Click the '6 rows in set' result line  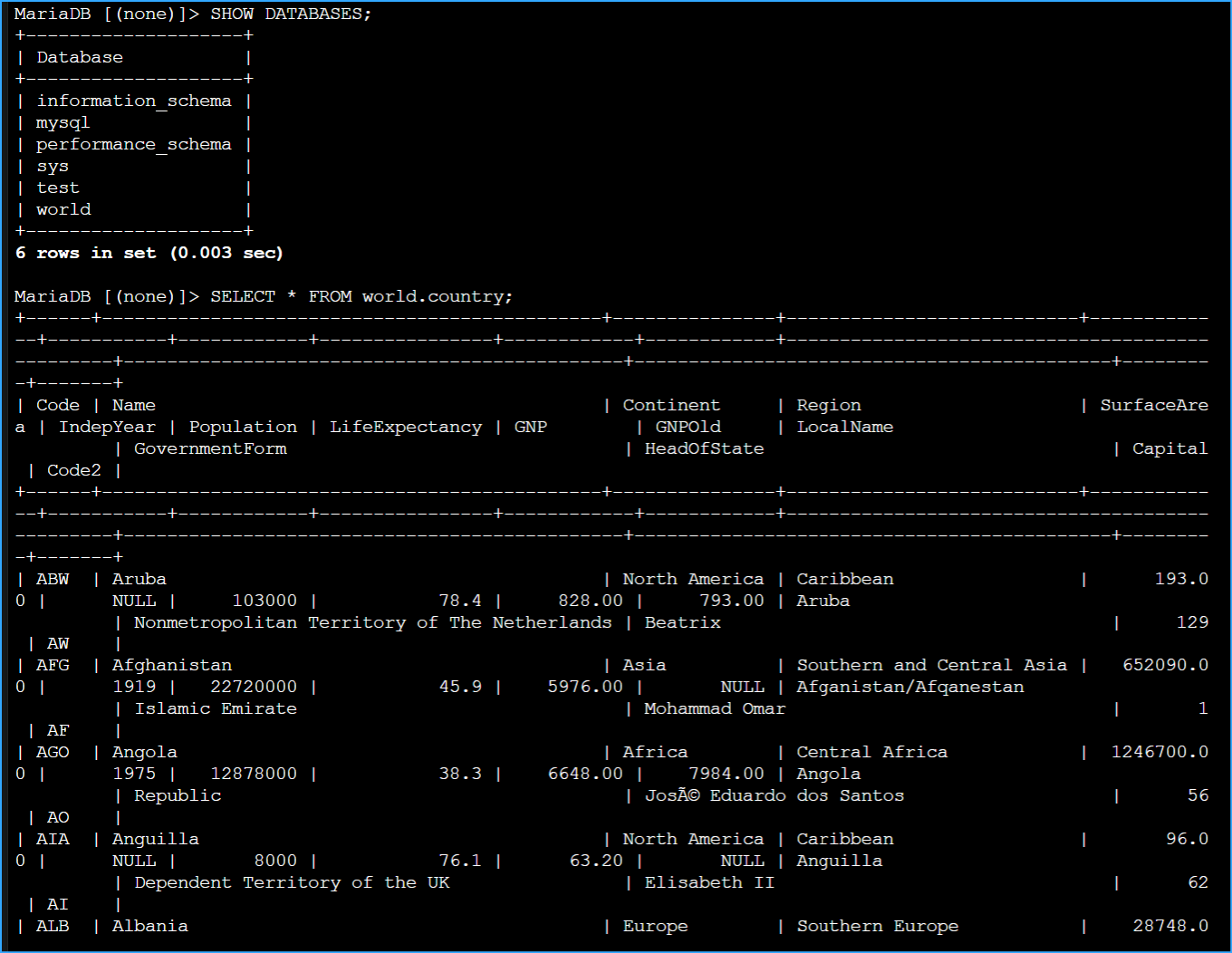149,254
